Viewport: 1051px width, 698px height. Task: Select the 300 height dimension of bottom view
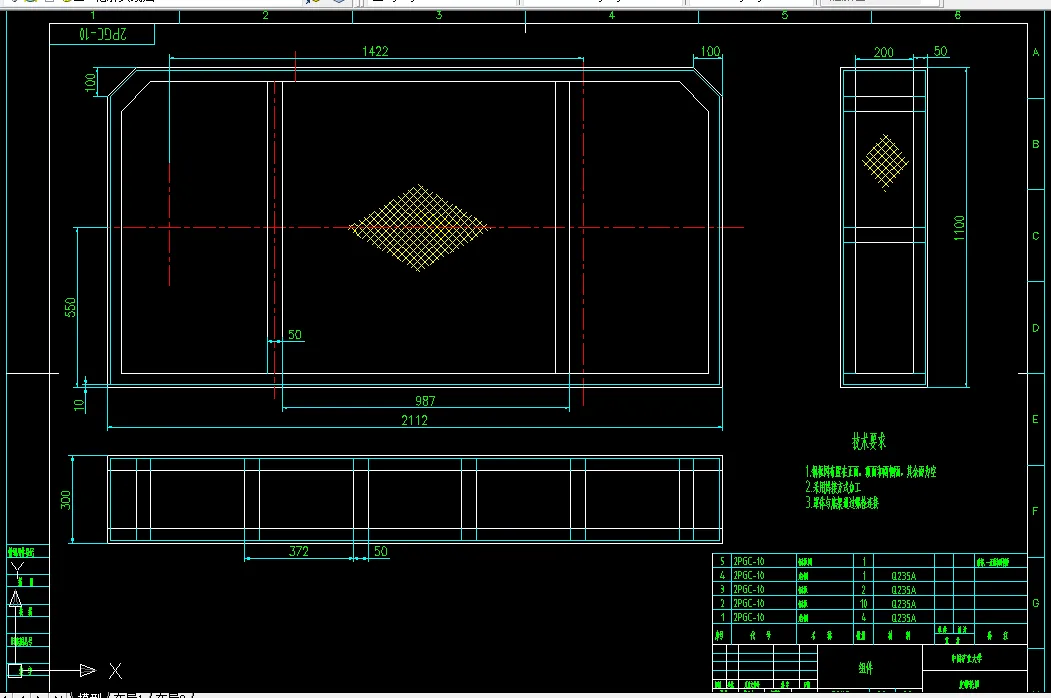tap(66, 500)
